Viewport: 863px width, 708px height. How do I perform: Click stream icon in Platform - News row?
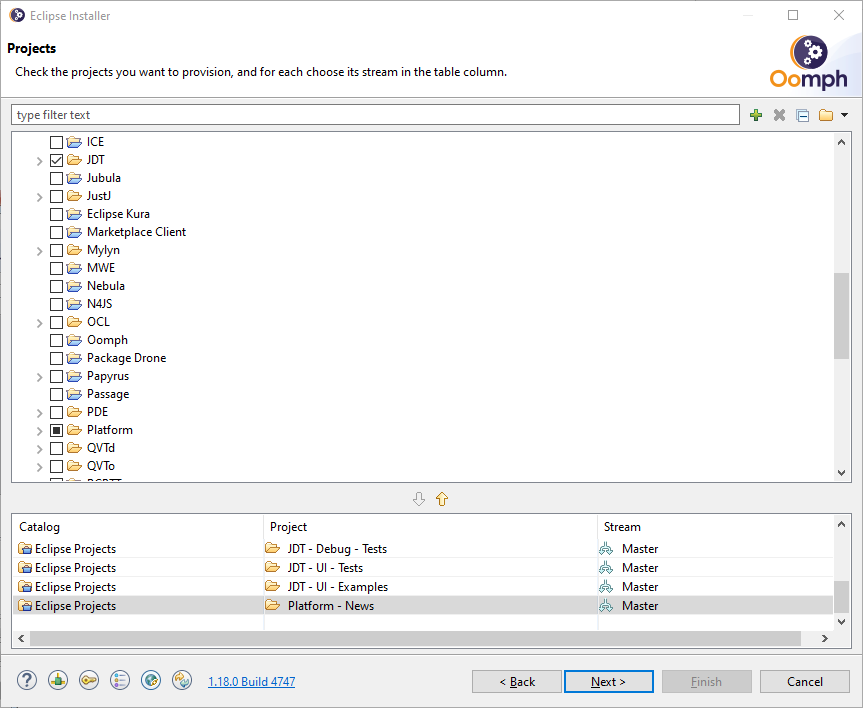[x=606, y=606]
